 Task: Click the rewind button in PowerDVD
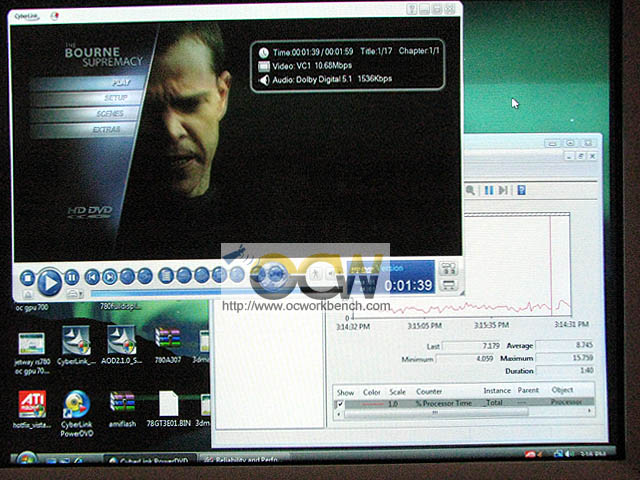[127, 277]
